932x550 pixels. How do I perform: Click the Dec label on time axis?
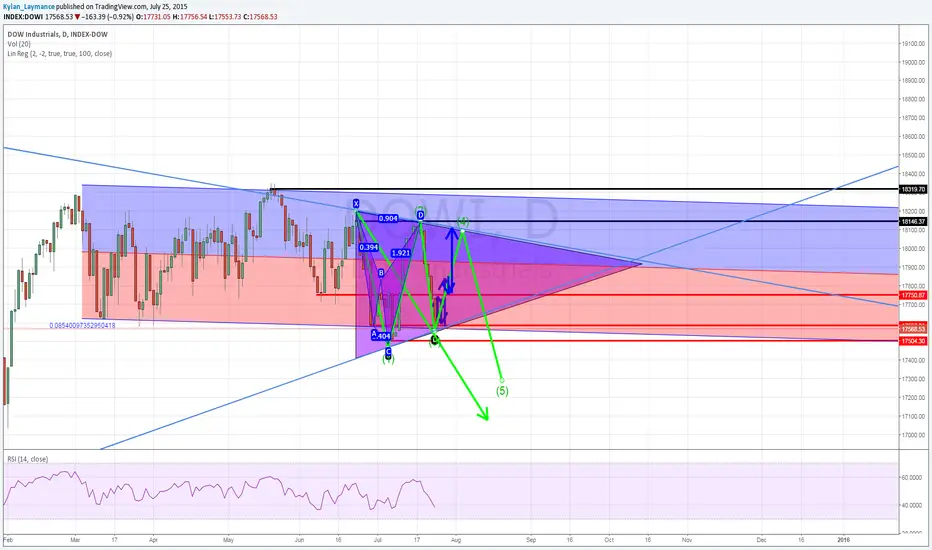(761, 540)
